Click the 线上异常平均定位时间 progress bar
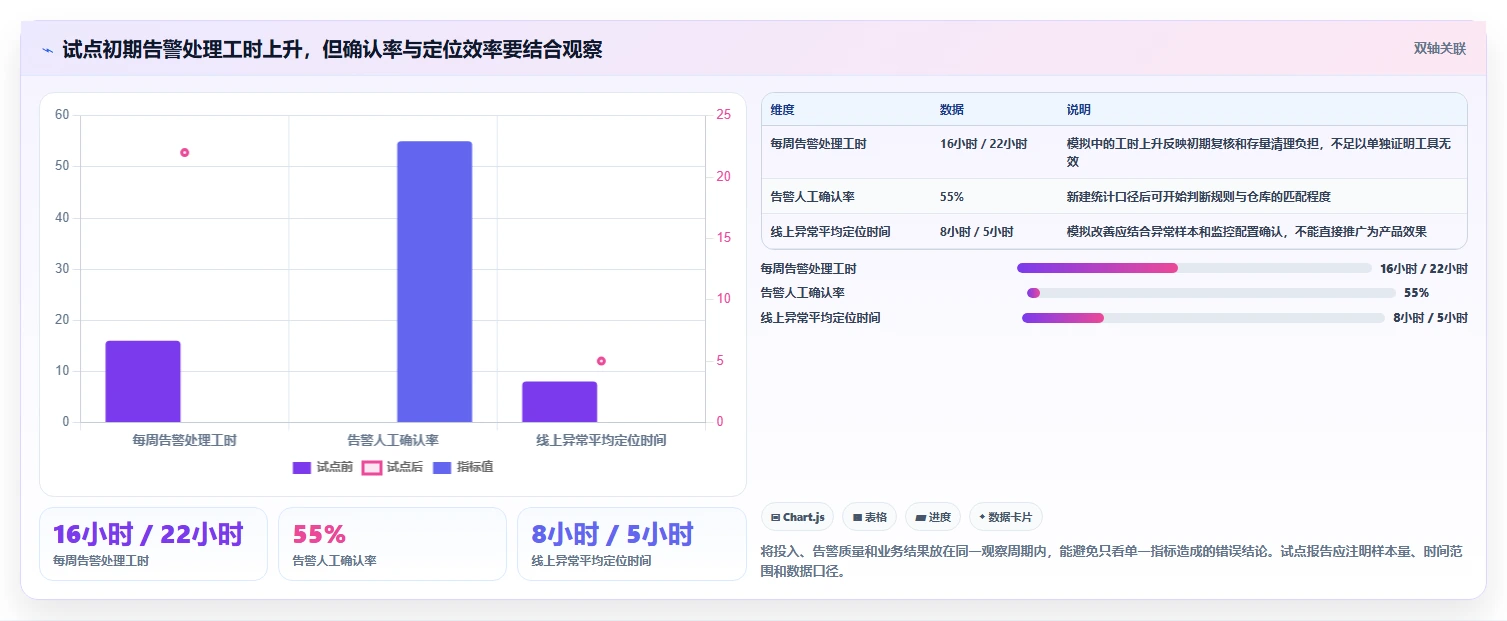This screenshot has height=621, width=1507. coord(1203,318)
